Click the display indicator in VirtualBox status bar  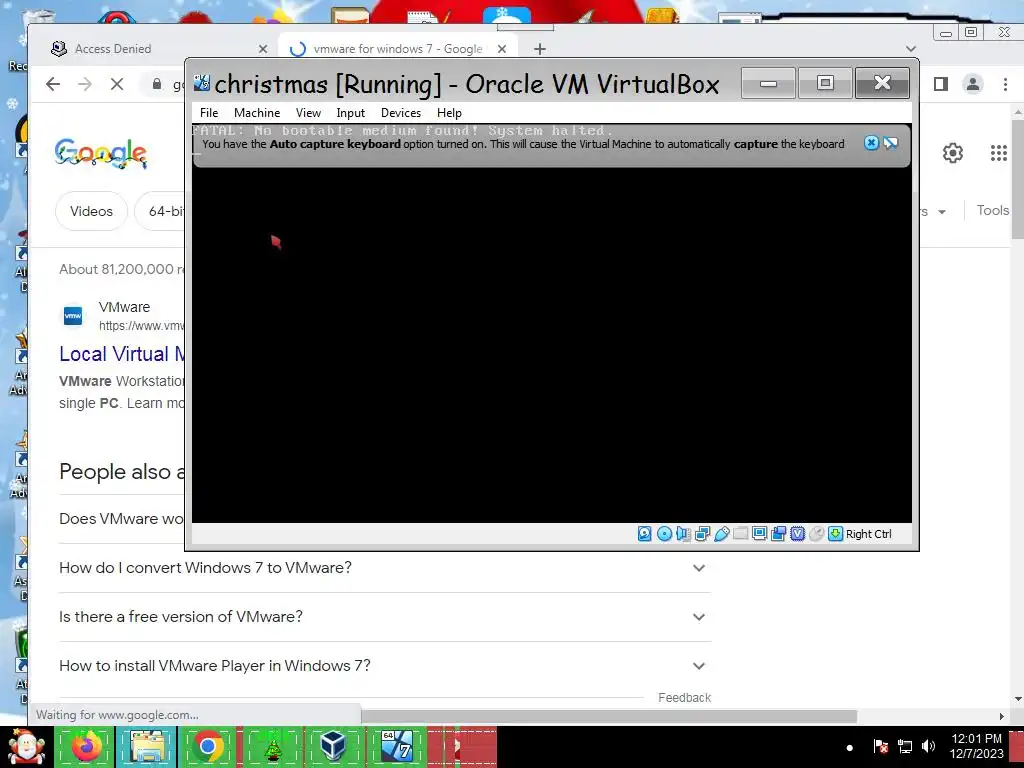760,534
